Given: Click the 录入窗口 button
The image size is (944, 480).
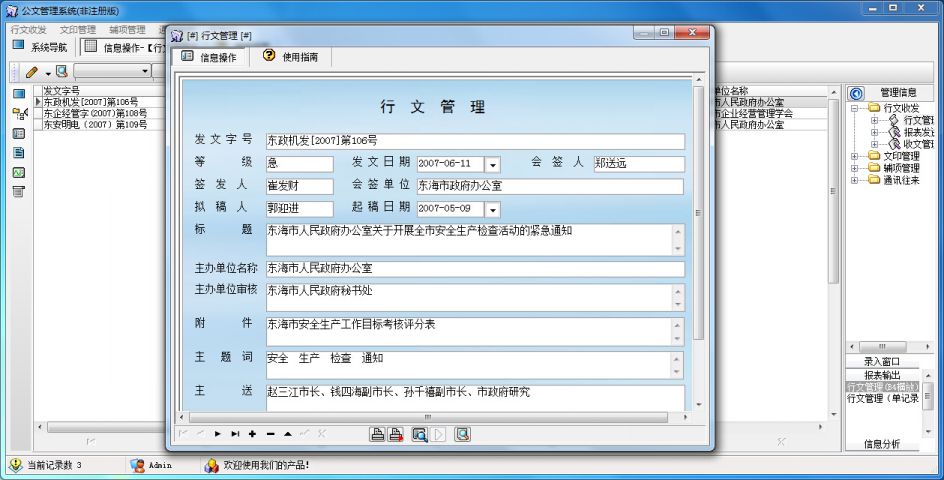Looking at the screenshot, I should tap(882, 361).
